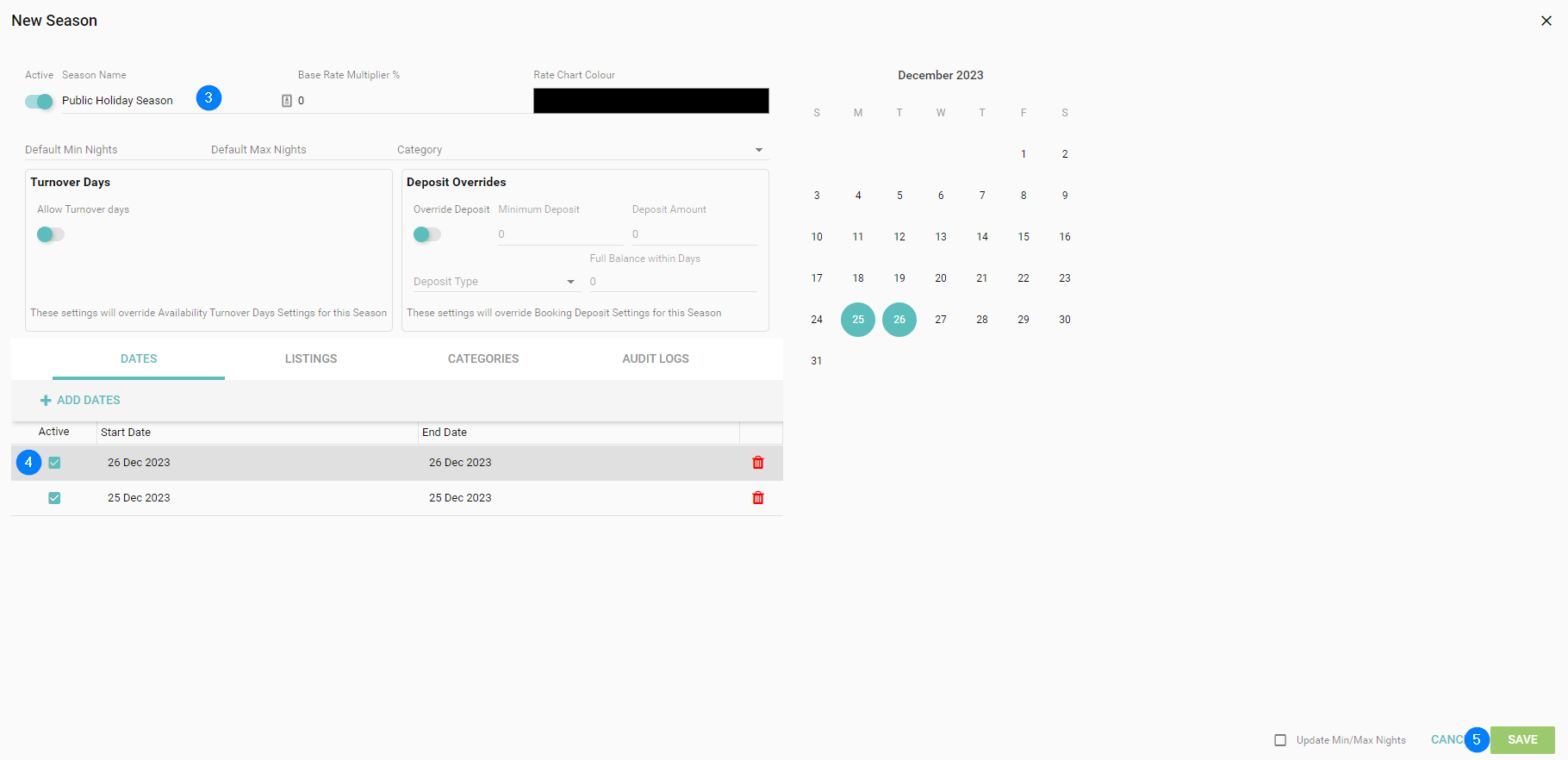Viewport: 1568px width, 760px height.
Task: Click the Base Rate Multiplier calculator icon
Action: point(287,101)
